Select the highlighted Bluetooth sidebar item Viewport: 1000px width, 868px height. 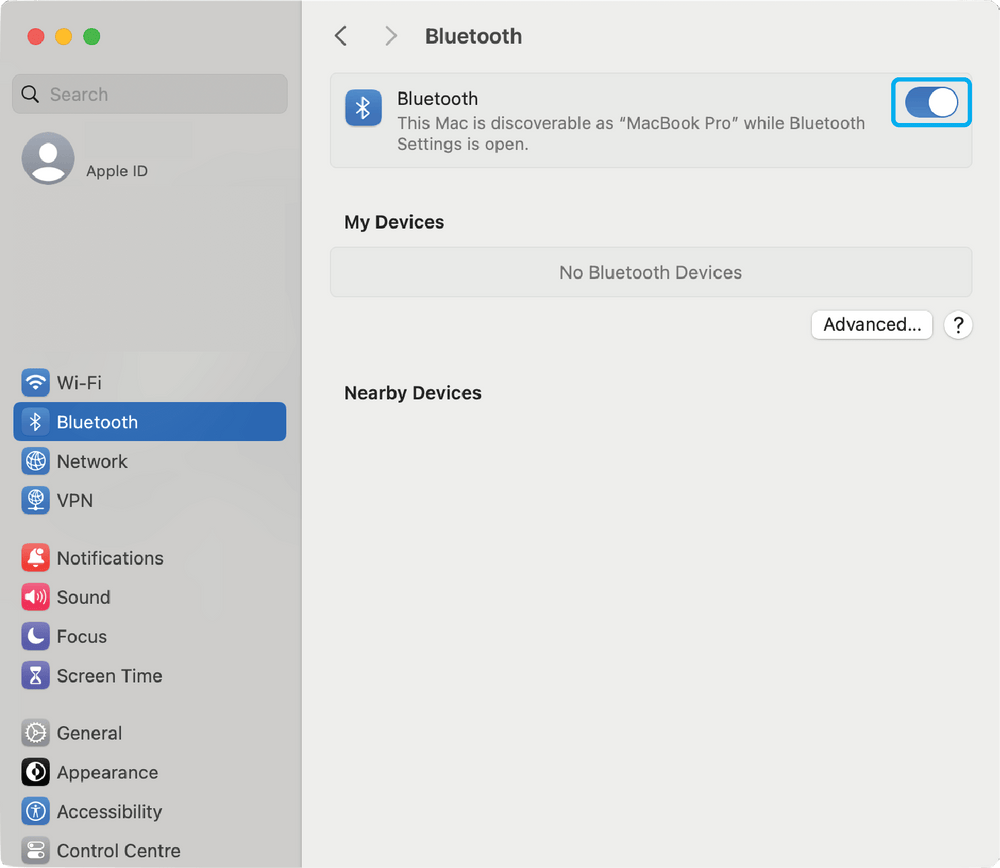click(150, 422)
